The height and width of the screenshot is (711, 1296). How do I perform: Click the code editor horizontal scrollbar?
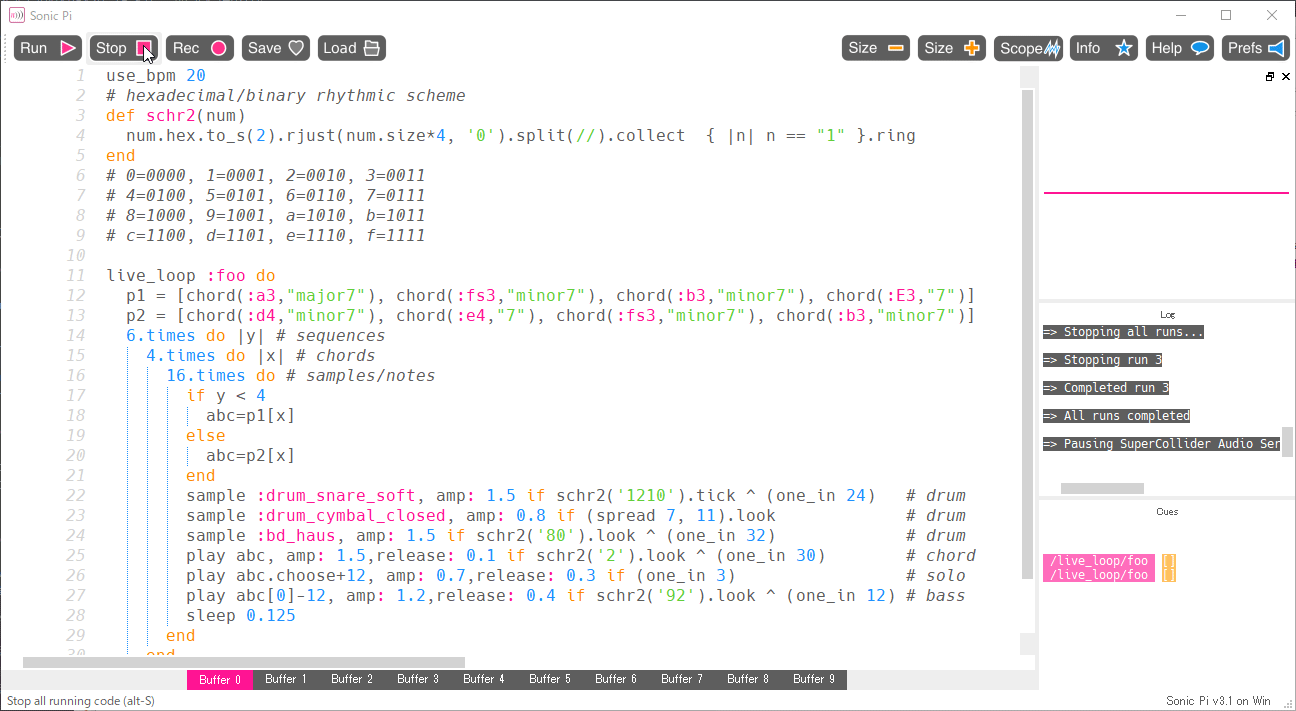click(x=243, y=662)
